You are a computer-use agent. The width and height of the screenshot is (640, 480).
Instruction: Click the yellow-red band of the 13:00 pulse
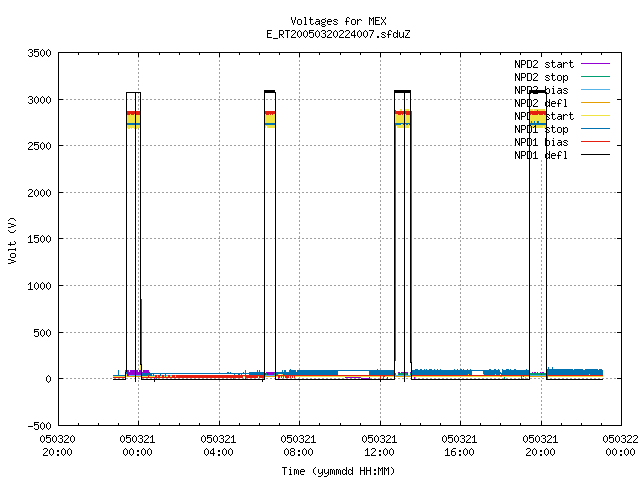(403, 118)
